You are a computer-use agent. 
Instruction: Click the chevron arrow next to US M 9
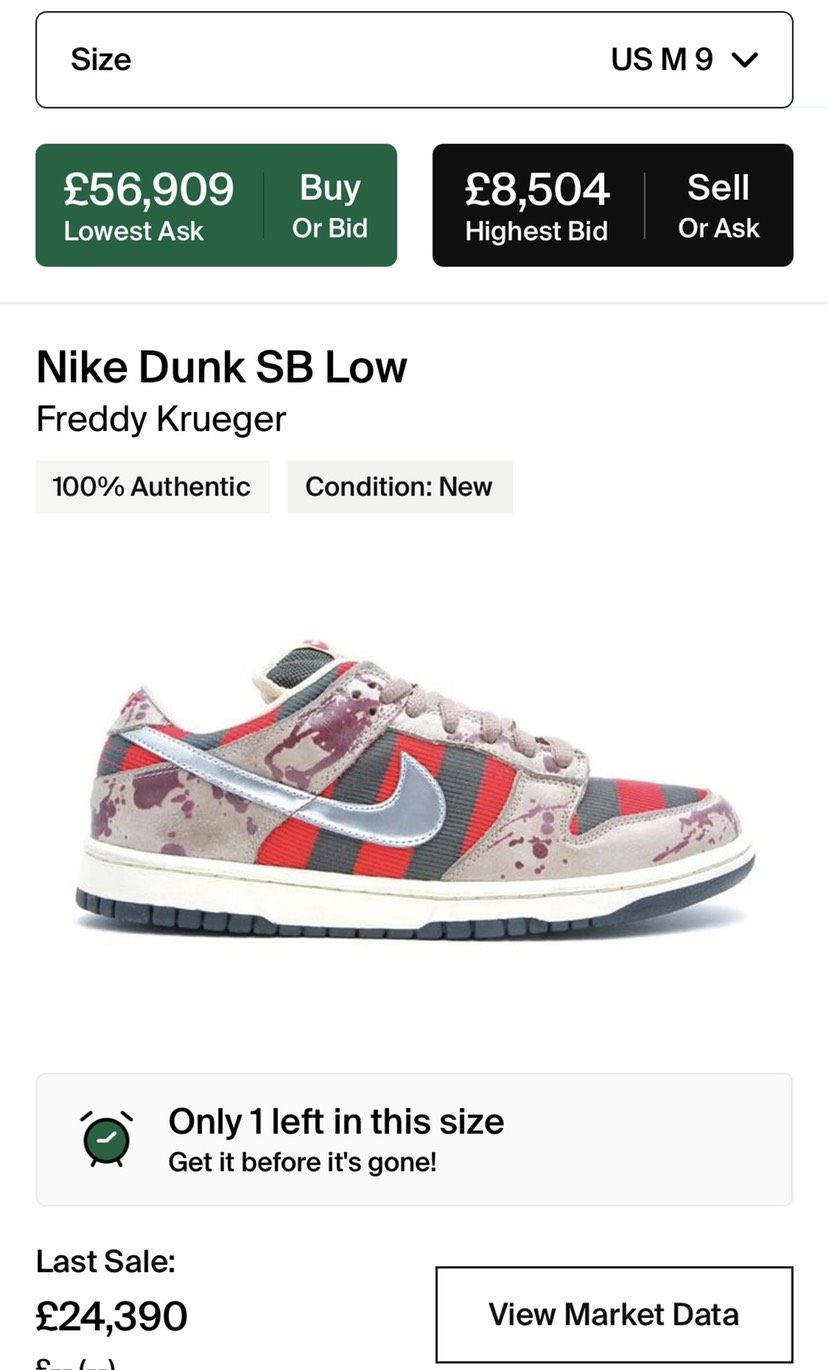click(745, 60)
